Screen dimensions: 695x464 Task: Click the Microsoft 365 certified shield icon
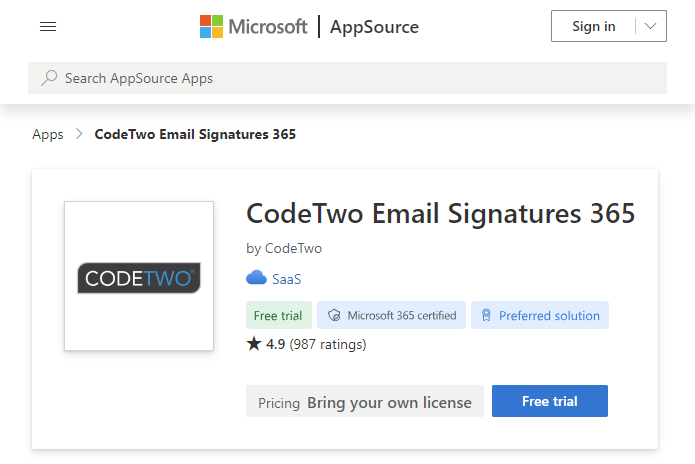click(334, 315)
